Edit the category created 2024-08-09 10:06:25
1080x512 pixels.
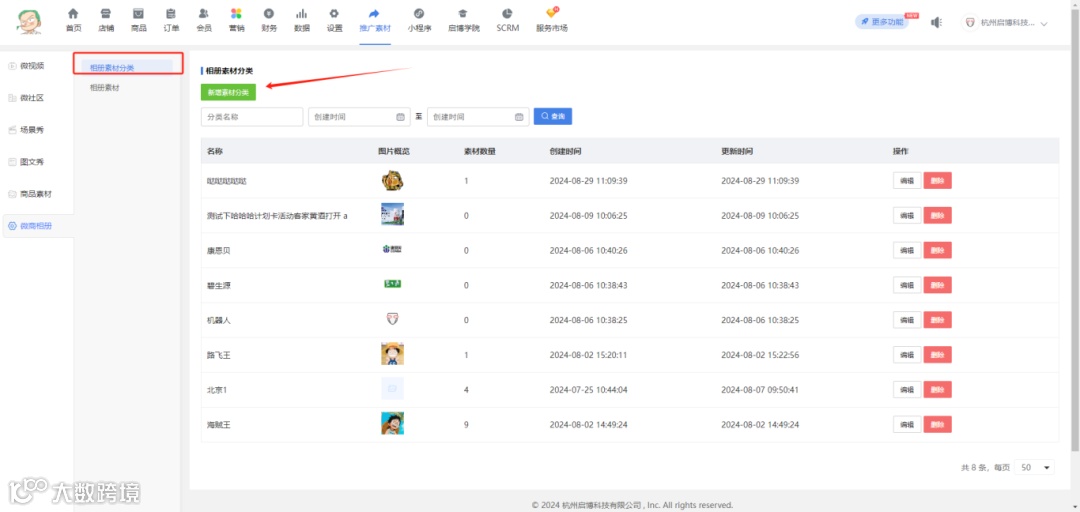point(907,215)
